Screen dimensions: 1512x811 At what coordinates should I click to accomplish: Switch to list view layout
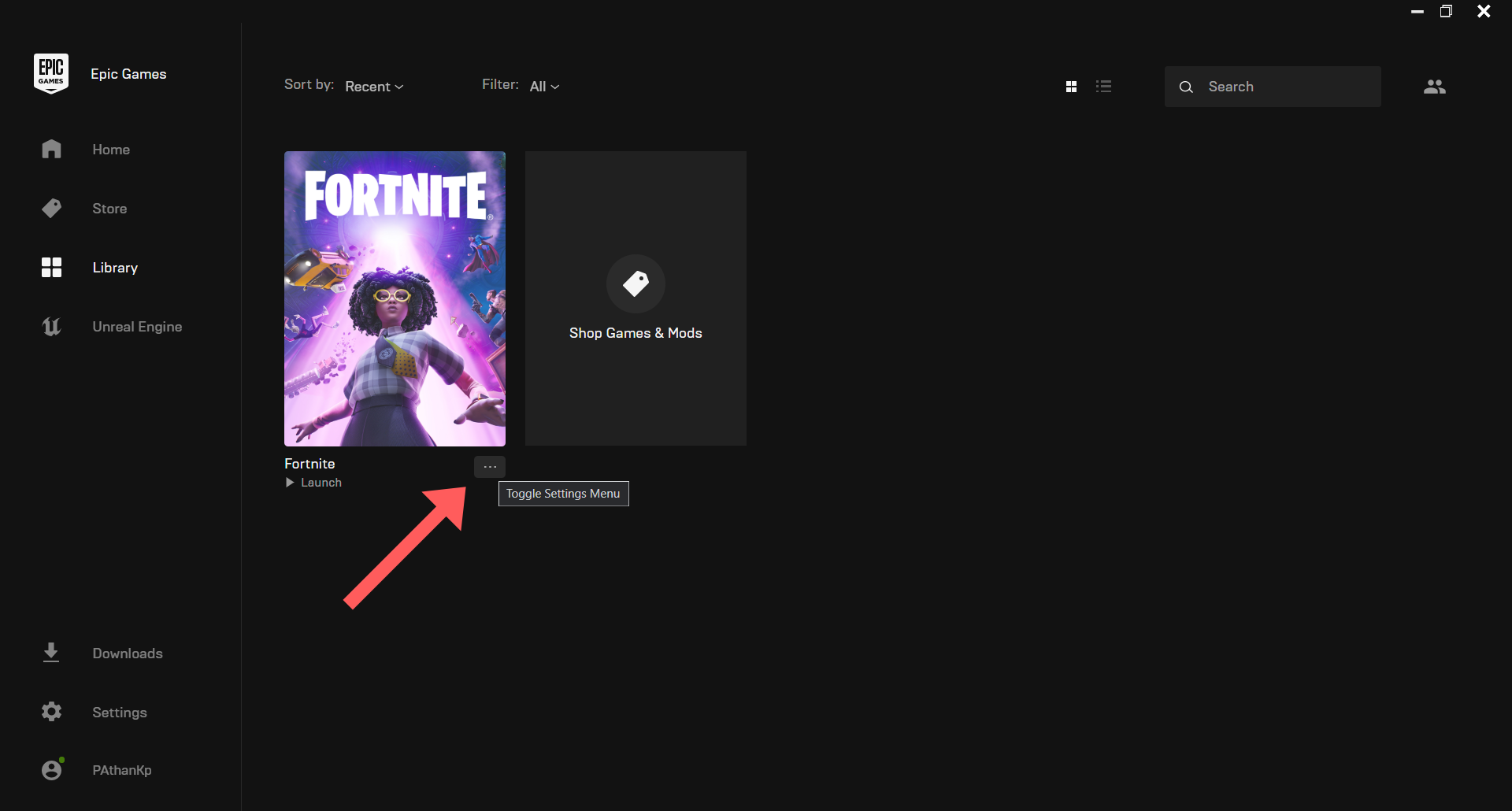tap(1104, 86)
